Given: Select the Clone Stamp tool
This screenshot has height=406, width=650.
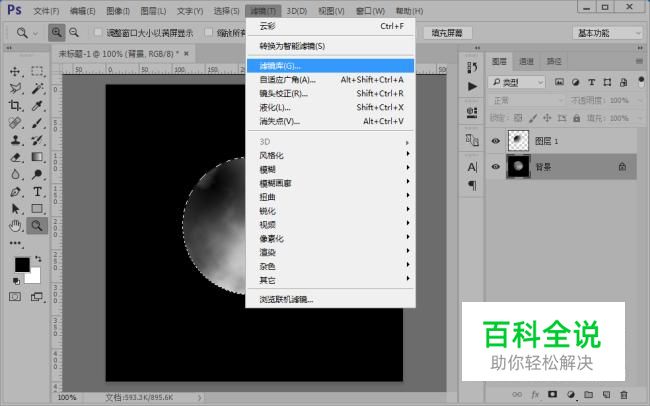Looking at the screenshot, I should coord(15,140).
